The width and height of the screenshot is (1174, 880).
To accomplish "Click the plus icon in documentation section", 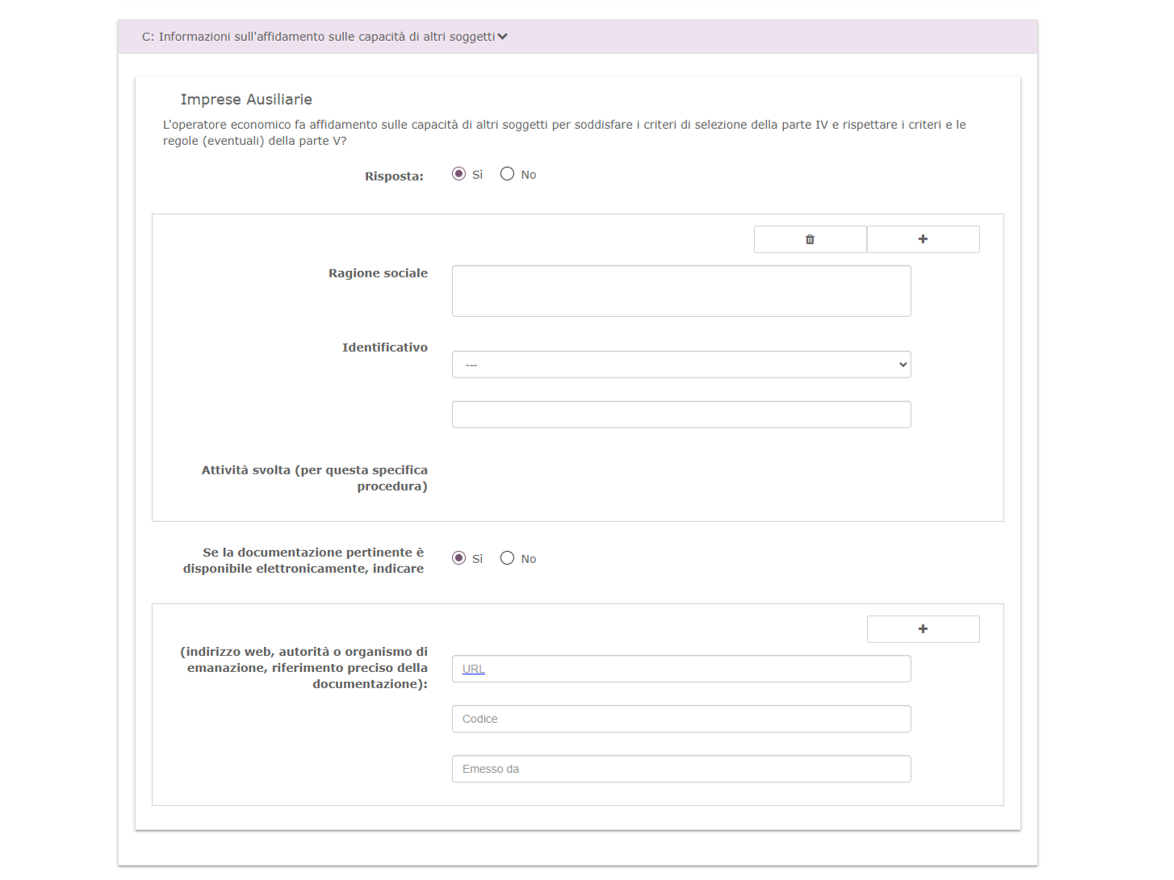I will pos(923,629).
